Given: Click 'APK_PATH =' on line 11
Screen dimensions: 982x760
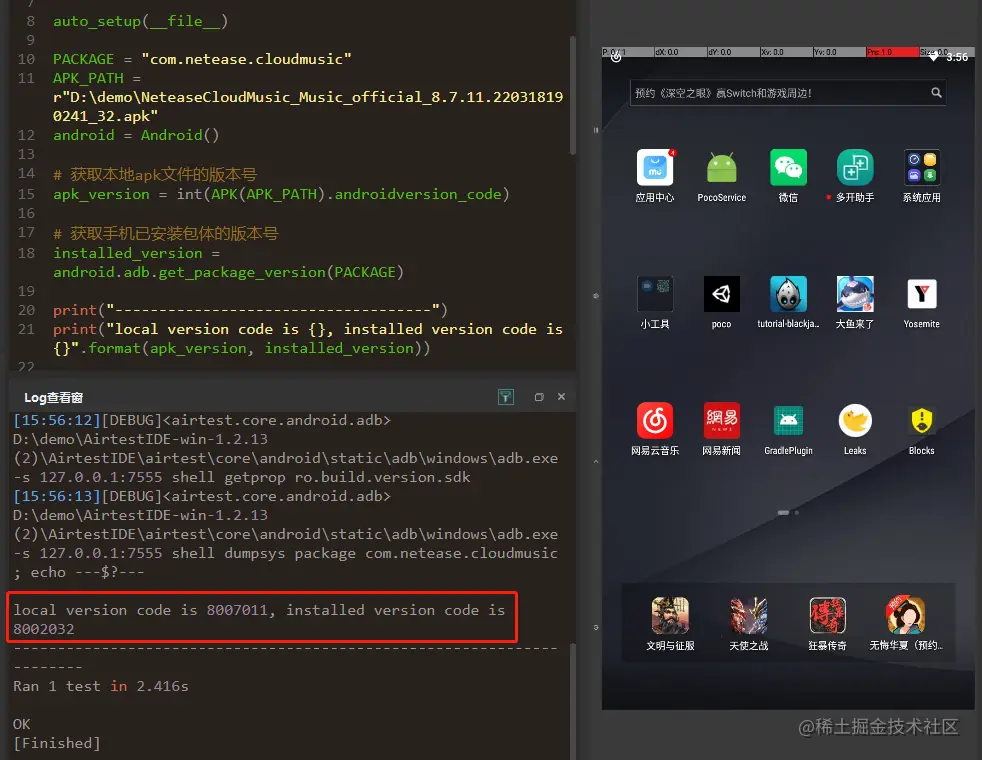Looking at the screenshot, I should pos(97,78).
